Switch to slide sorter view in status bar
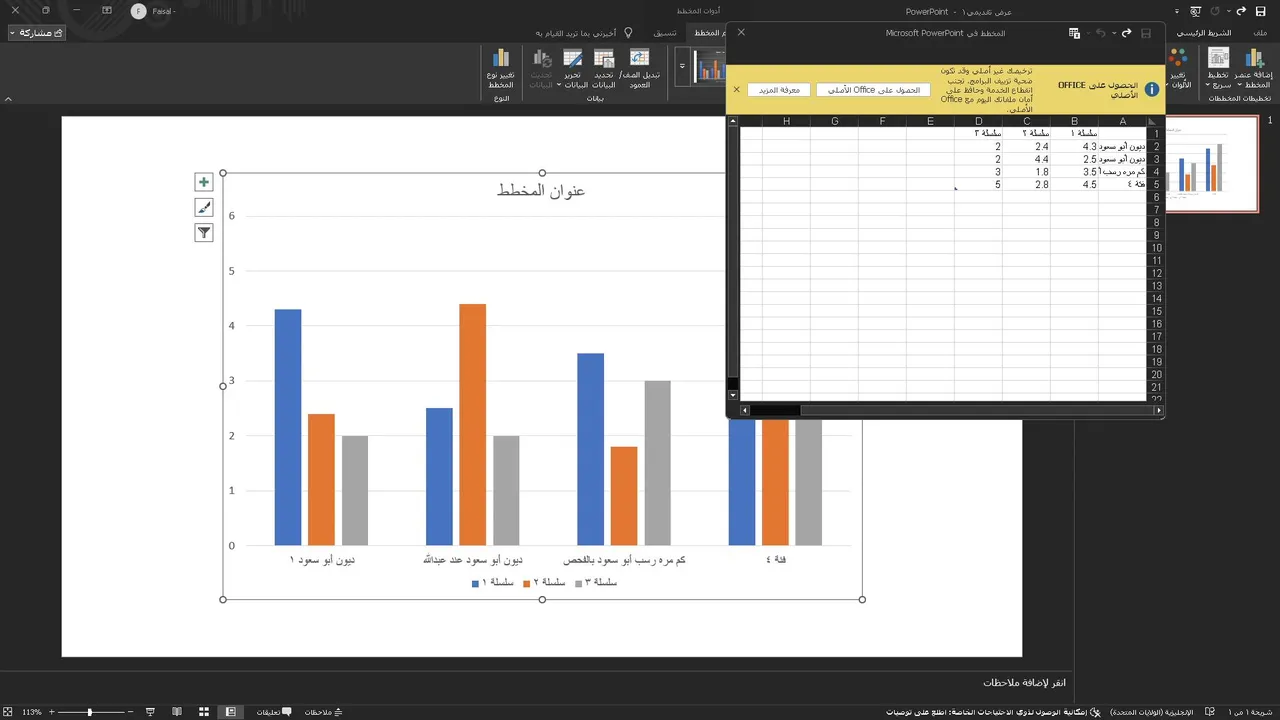1280x720 pixels. [204, 712]
